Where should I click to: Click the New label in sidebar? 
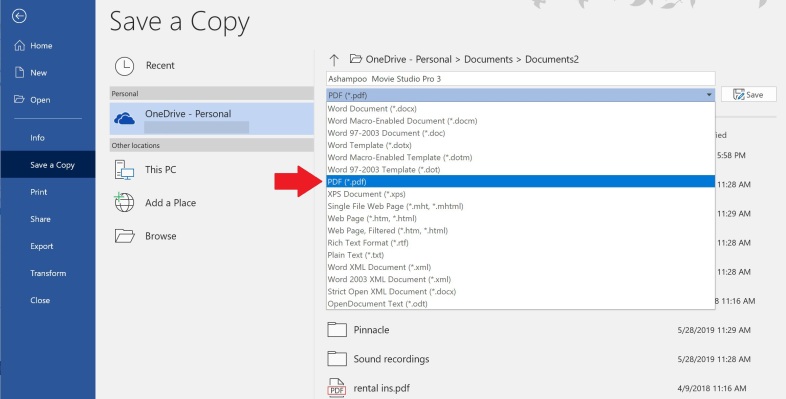click(39, 73)
